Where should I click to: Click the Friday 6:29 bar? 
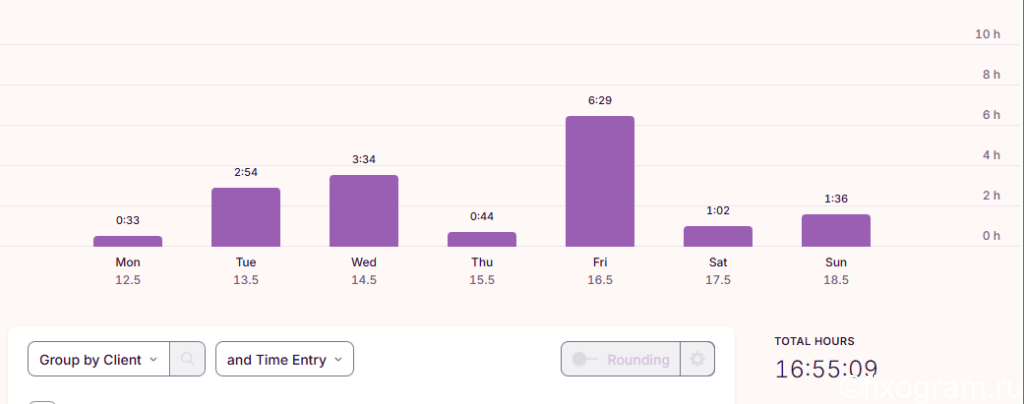point(600,181)
